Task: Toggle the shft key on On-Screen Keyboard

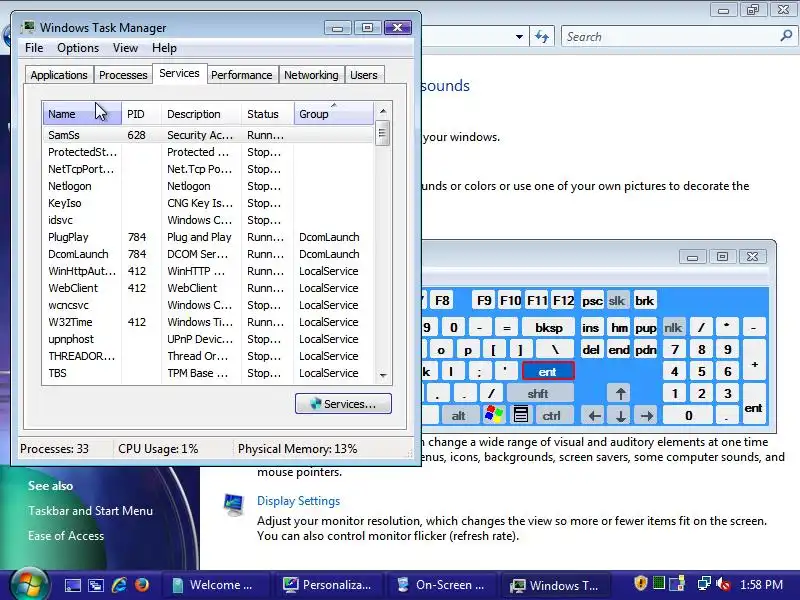Action: 538,393
